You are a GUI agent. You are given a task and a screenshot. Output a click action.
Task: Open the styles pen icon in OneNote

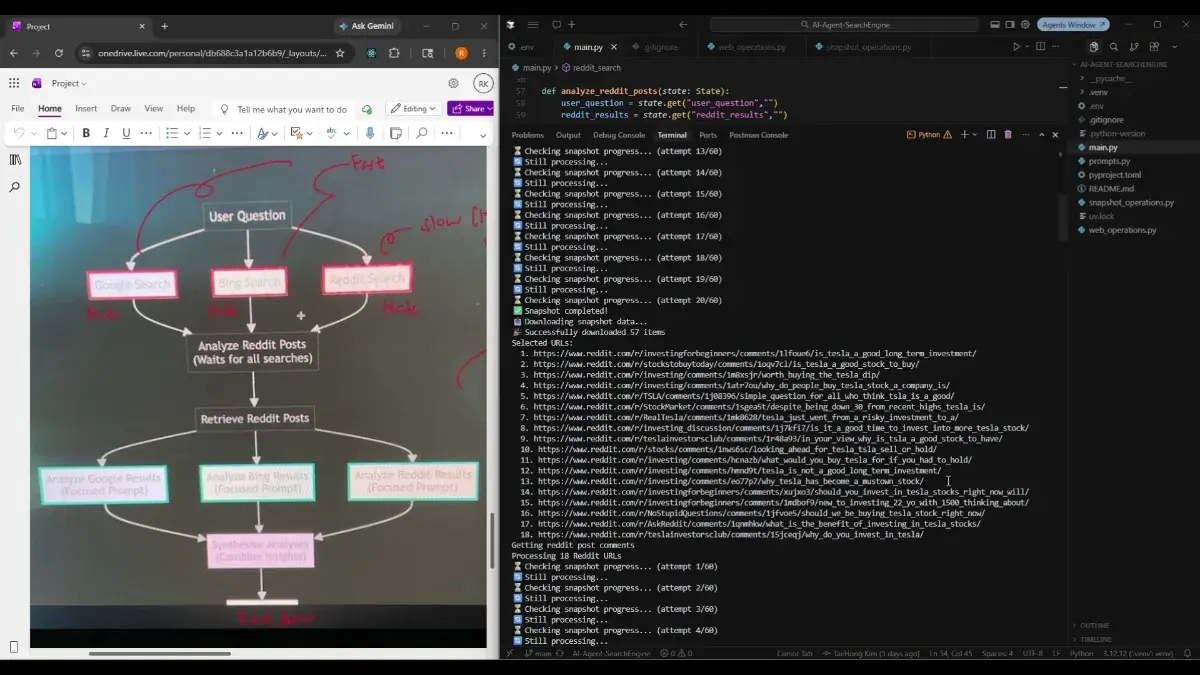point(262,133)
